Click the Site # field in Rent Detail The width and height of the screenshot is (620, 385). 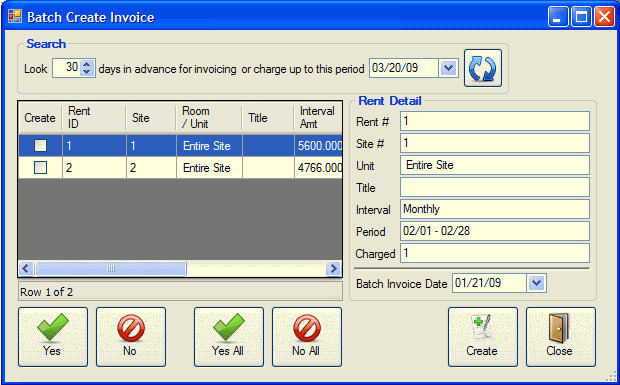(495, 143)
